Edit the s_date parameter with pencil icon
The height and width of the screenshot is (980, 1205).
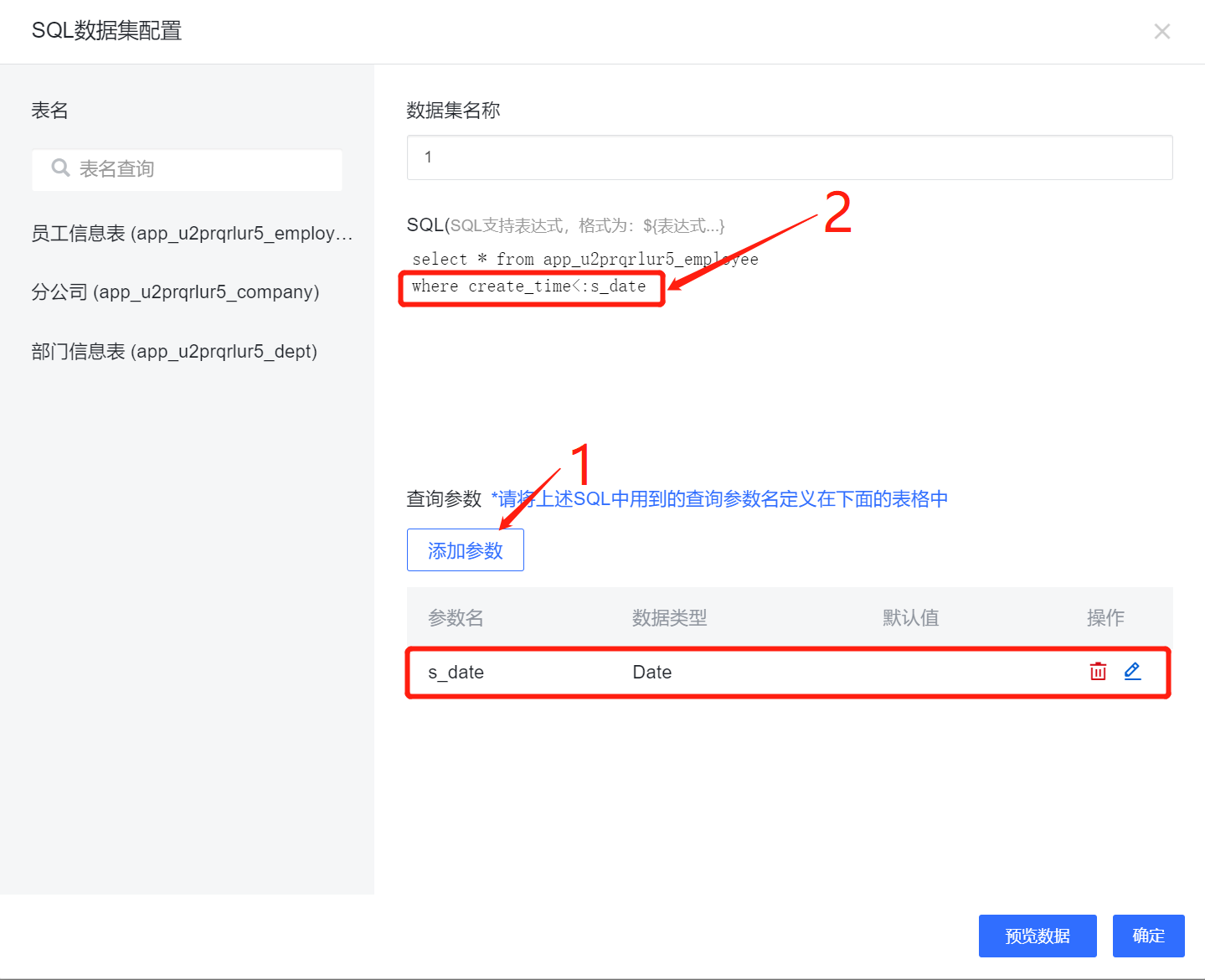point(1132,671)
